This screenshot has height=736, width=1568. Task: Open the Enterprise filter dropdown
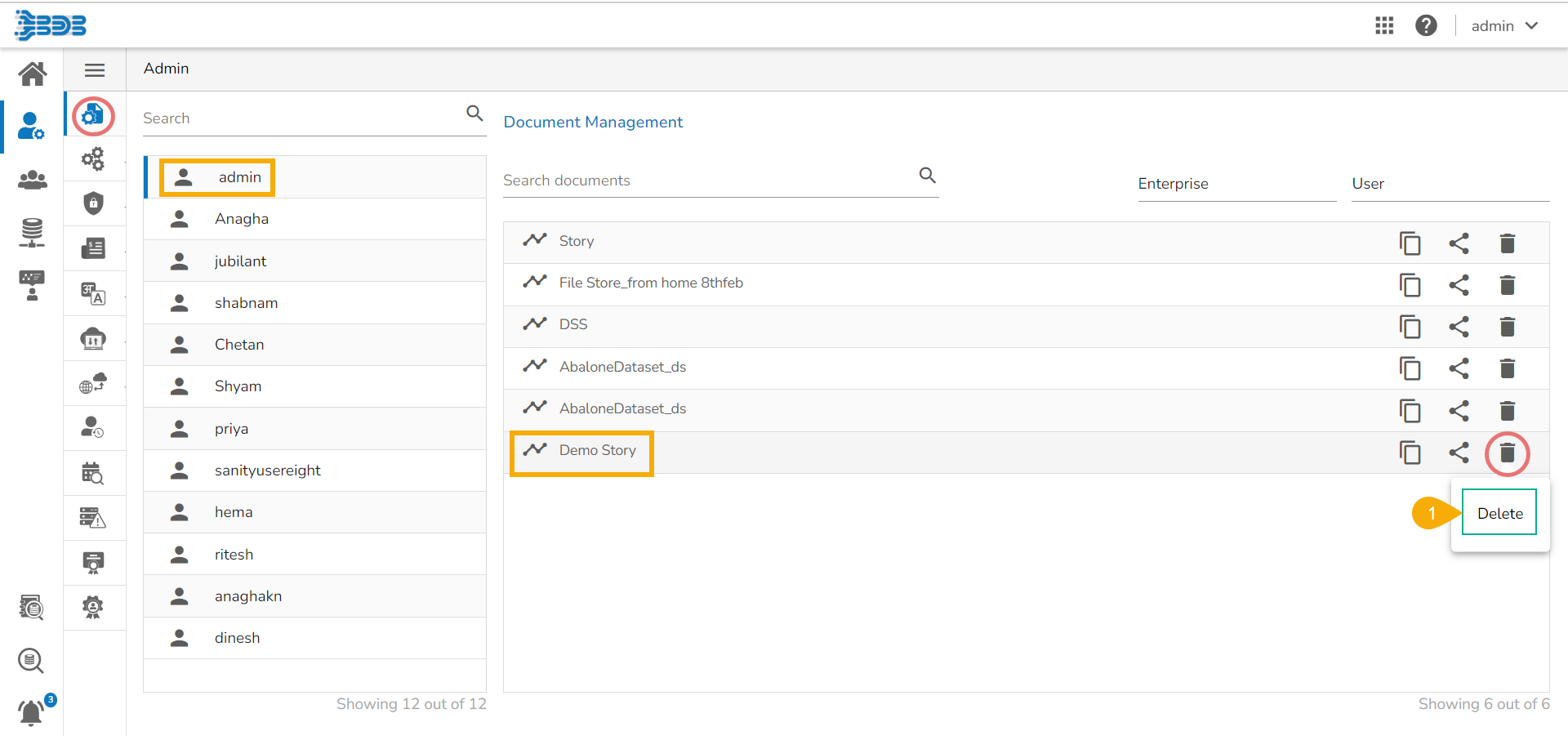coord(1236,184)
